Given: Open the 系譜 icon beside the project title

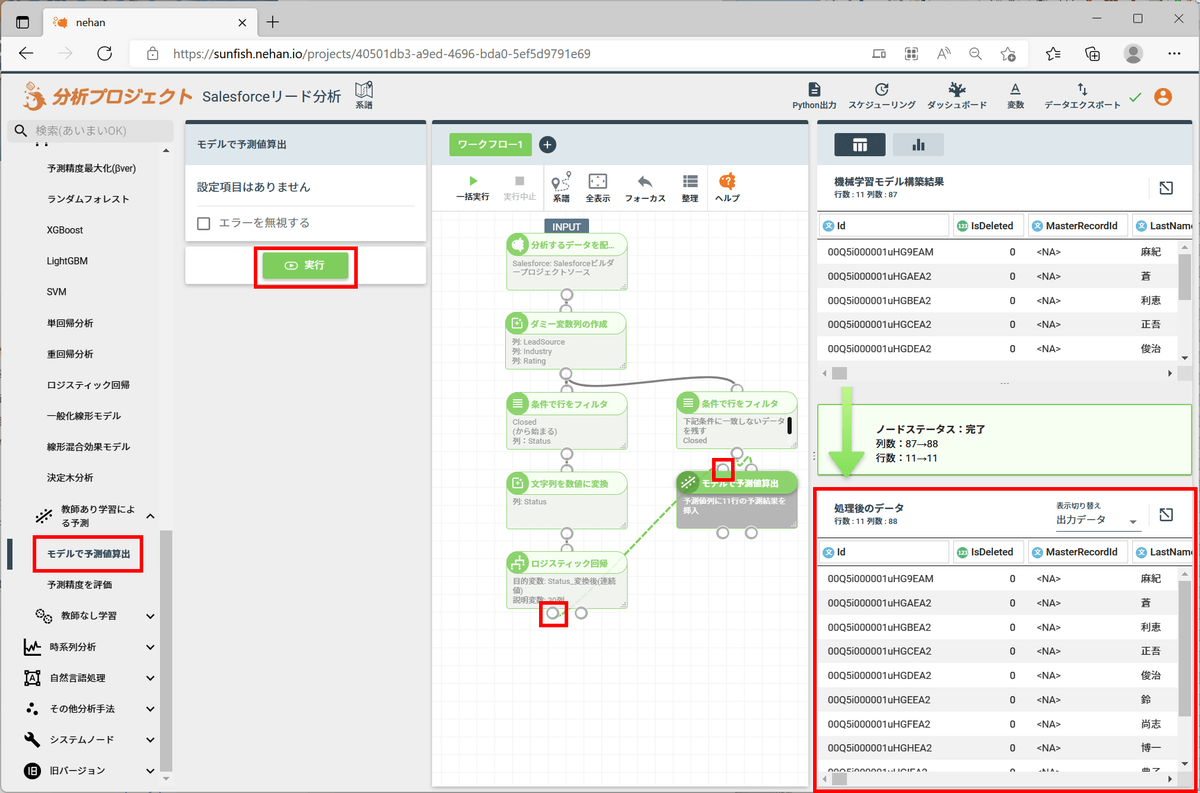Looking at the screenshot, I should tap(364, 95).
